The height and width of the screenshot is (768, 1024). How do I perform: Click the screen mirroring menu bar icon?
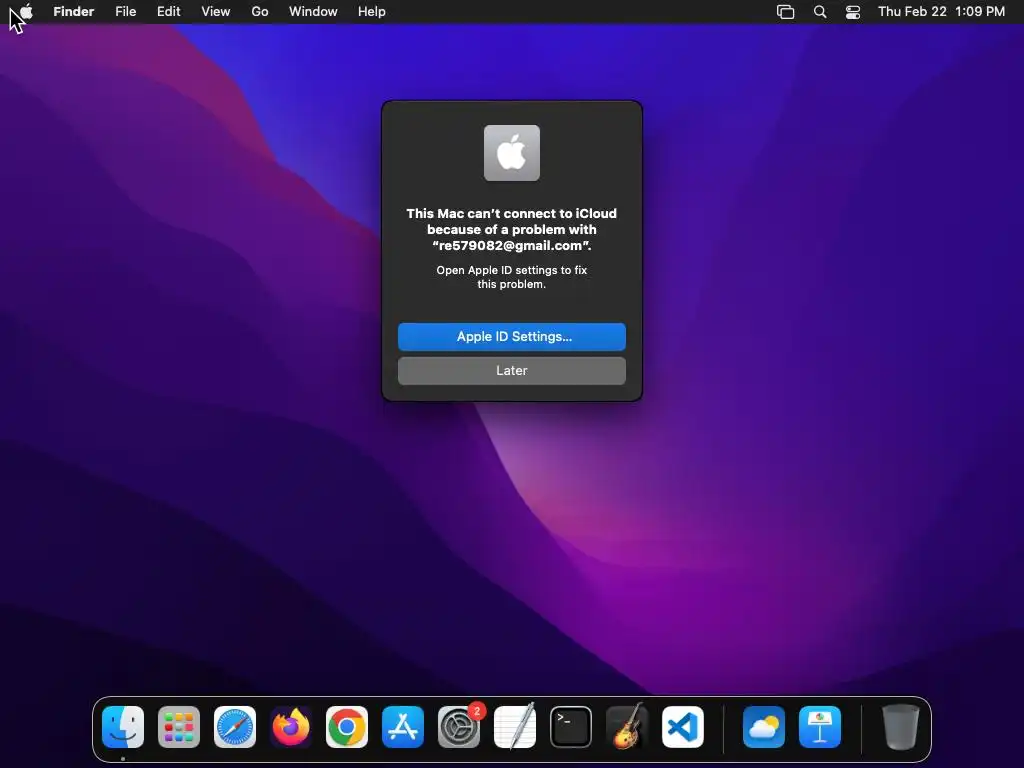click(x=786, y=12)
